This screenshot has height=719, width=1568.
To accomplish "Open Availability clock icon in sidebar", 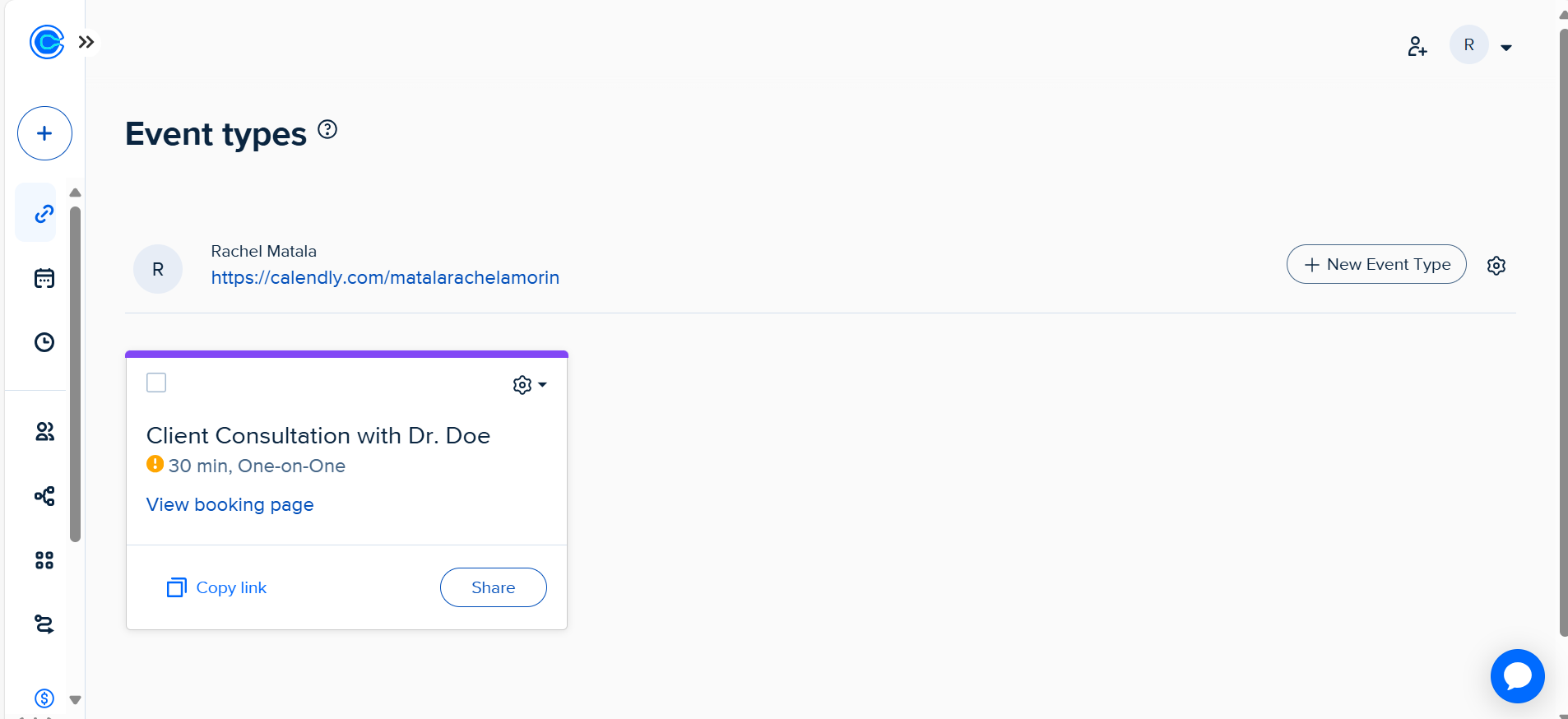I will point(44,342).
